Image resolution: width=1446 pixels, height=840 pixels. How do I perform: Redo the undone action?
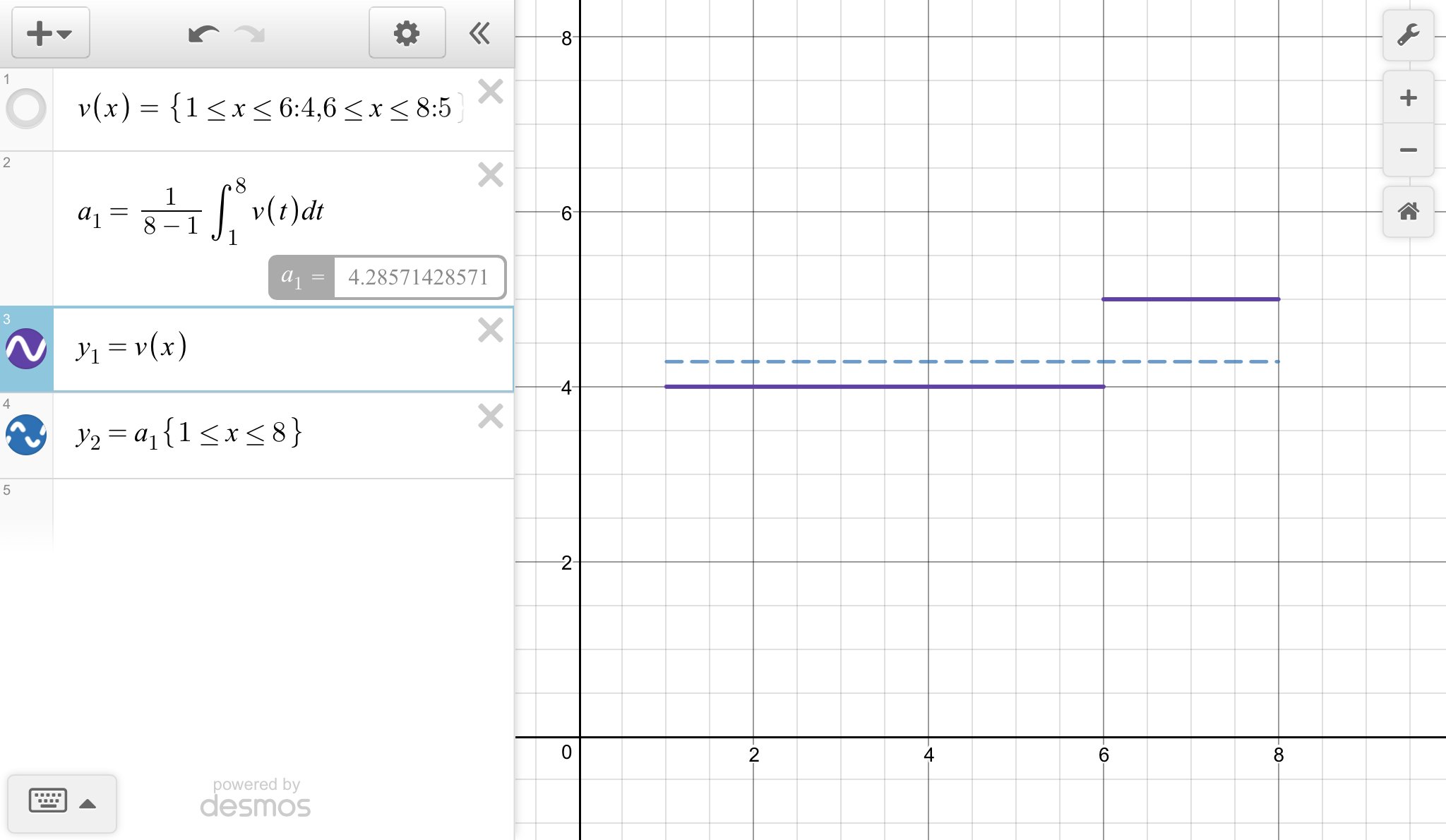(x=250, y=33)
